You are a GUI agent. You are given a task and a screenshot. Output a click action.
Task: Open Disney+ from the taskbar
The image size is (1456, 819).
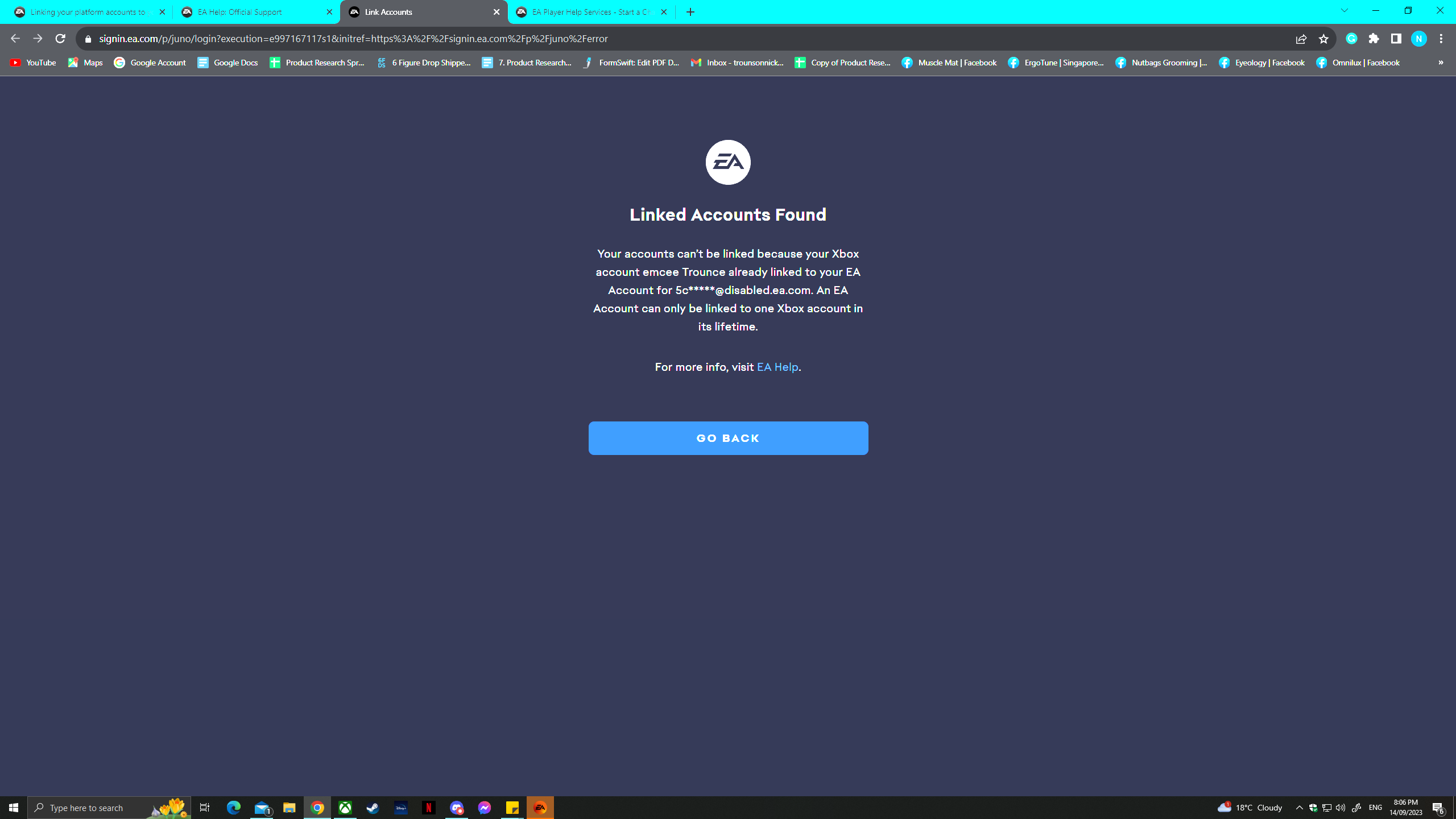401,808
